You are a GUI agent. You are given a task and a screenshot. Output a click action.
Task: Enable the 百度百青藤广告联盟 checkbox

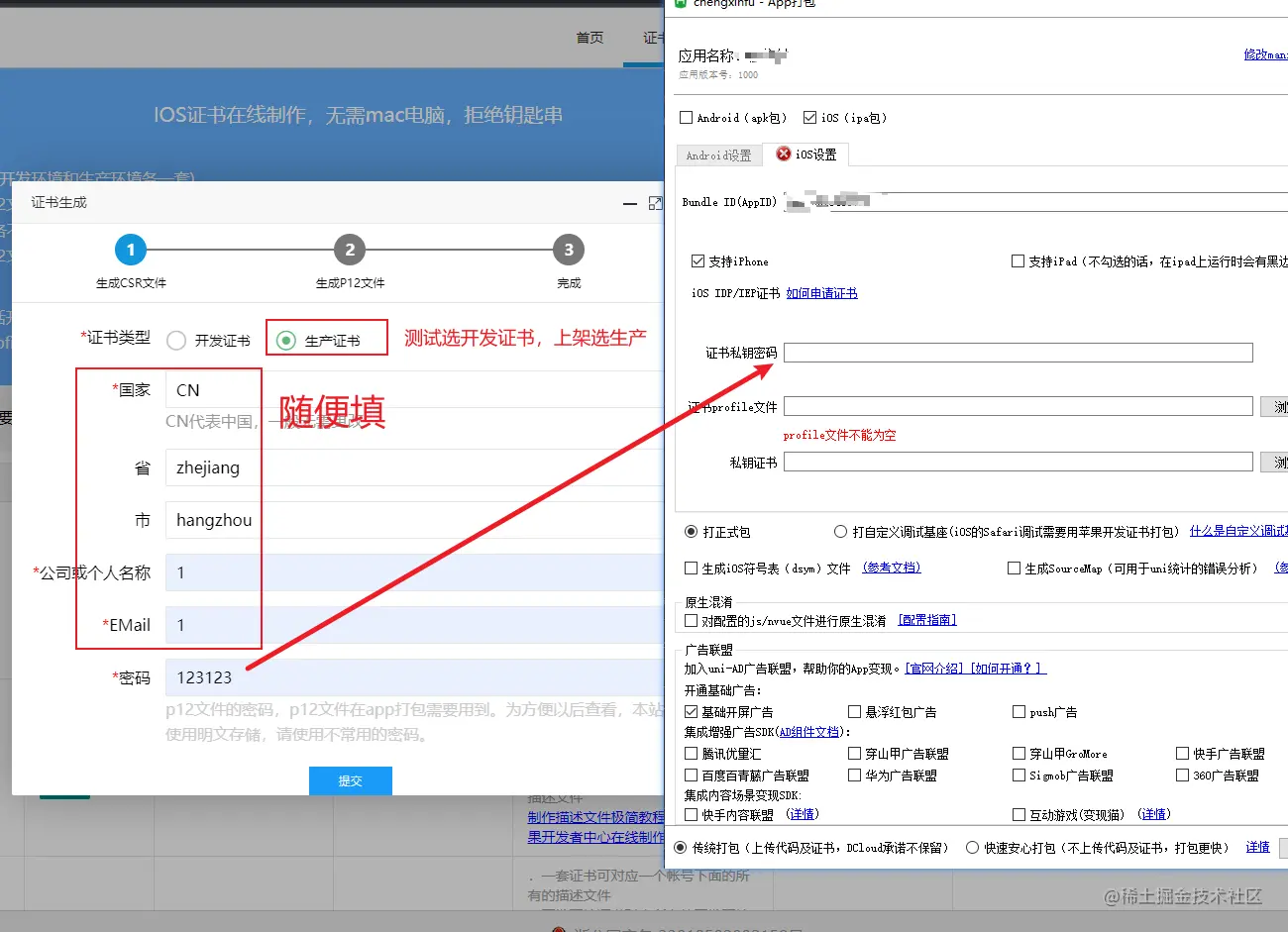(692, 776)
